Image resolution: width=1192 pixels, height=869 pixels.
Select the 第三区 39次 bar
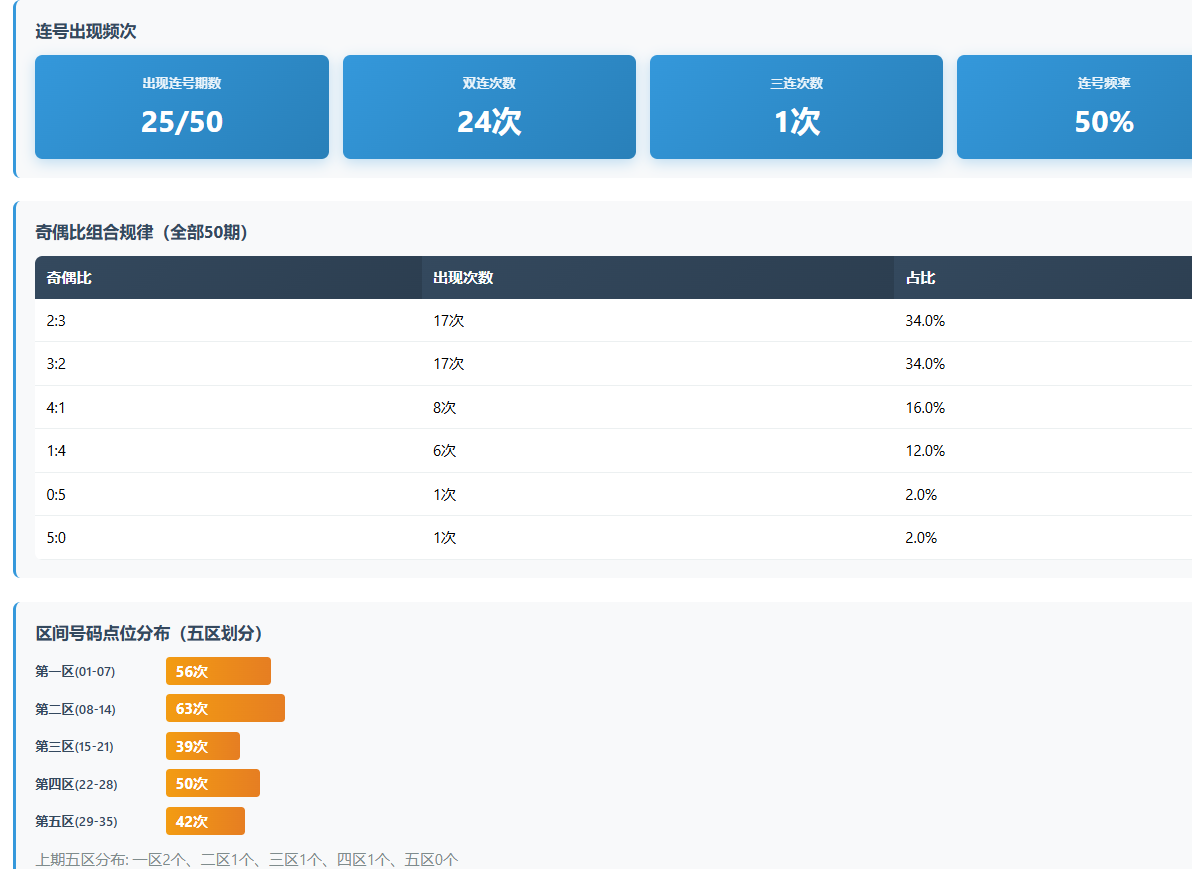(x=203, y=746)
